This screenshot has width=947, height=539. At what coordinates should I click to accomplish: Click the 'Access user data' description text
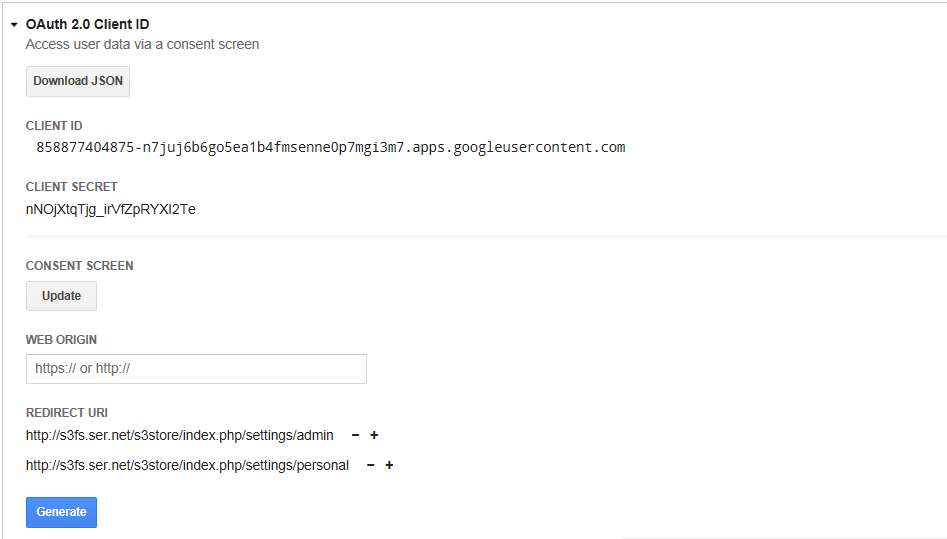pyautogui.click(x=142, y=44)
